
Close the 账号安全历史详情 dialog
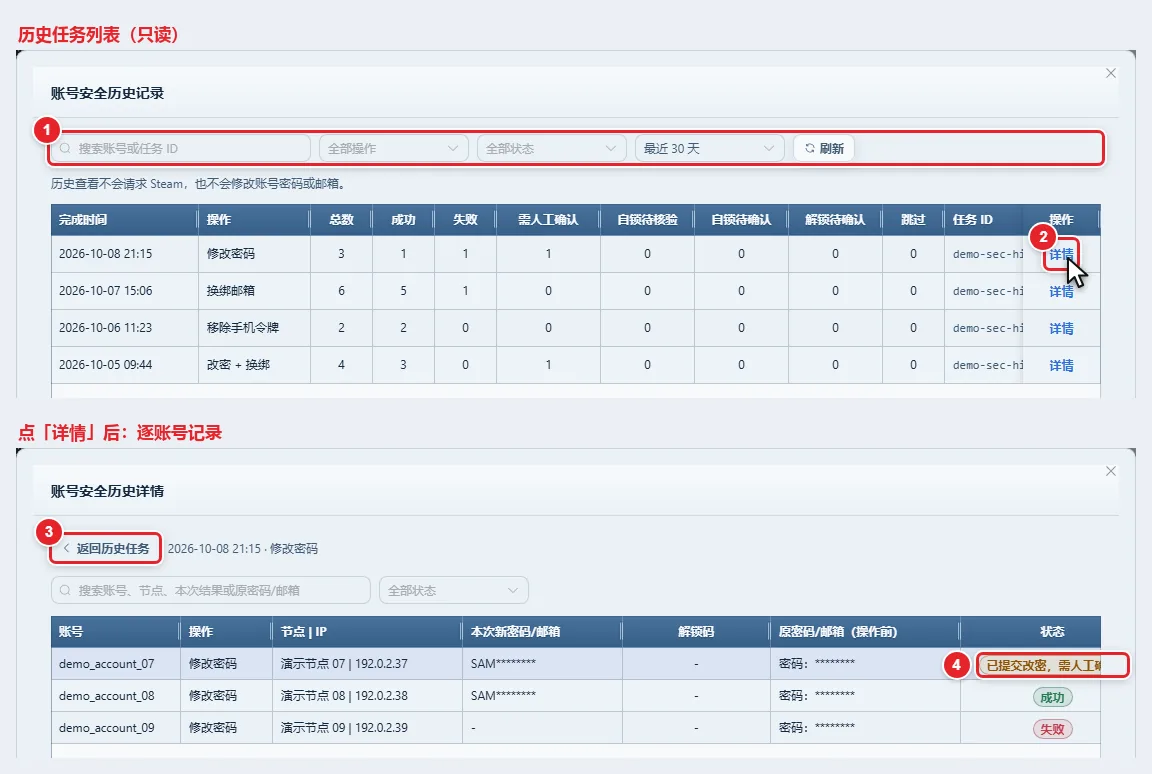[1111, 471]
